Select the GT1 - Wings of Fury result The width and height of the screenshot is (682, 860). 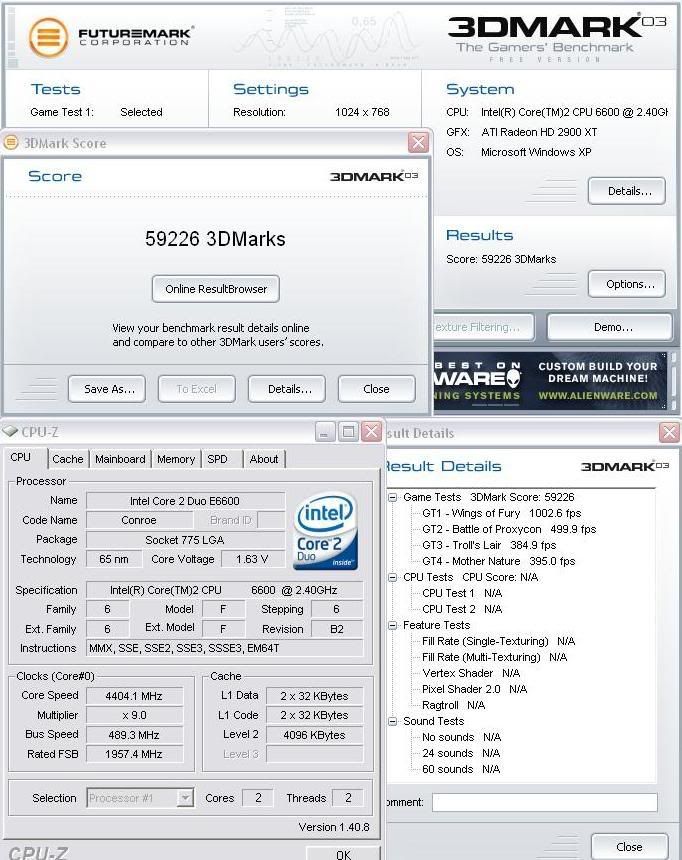coord(501,513)
